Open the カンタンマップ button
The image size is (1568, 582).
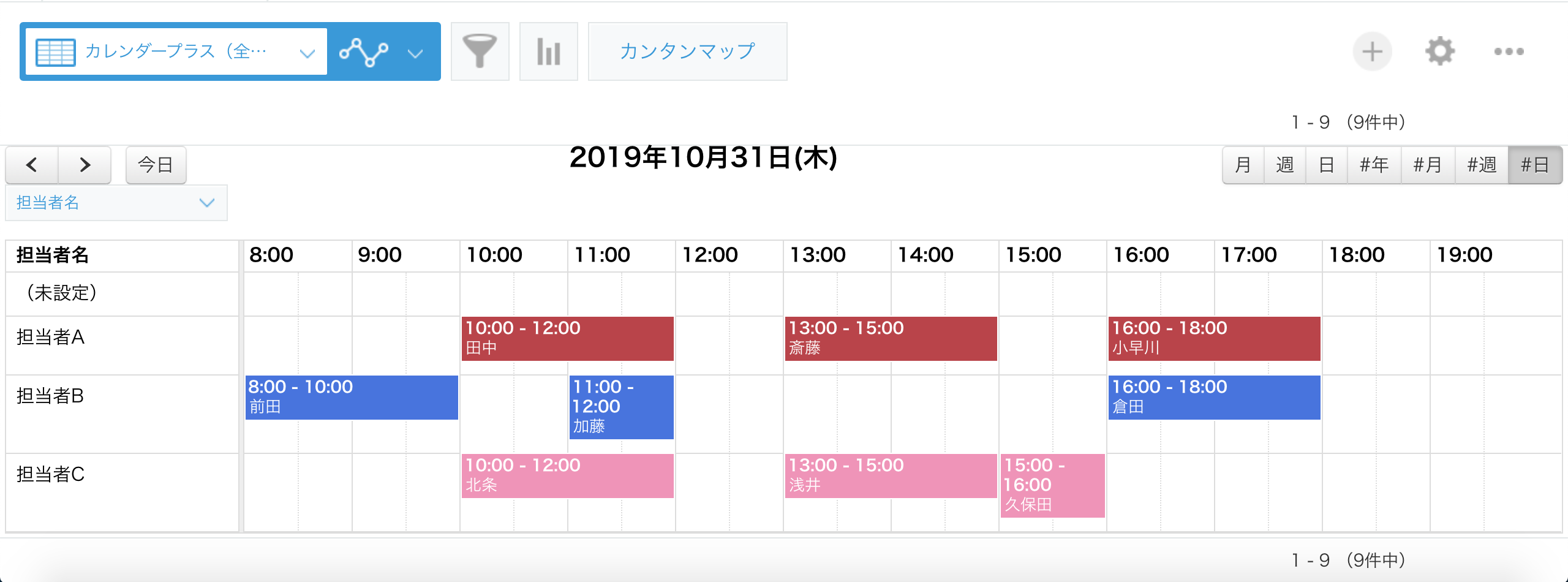[687, 51]
